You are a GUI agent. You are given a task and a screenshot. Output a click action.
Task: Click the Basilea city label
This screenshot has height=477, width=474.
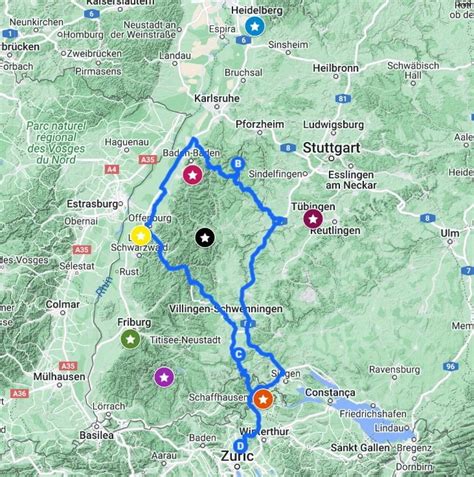point(96,435)
